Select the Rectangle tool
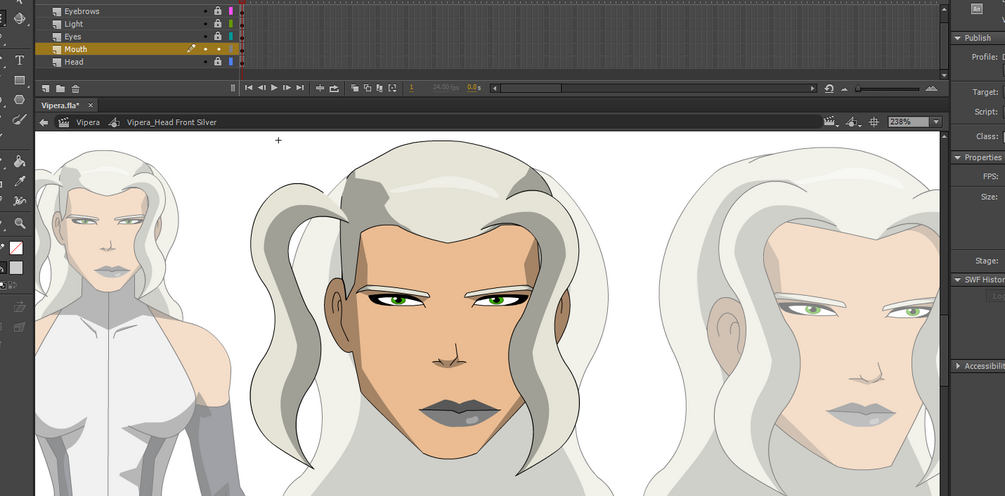Image resolution: width=1005 pixels, height=496 pixels. 20,80
